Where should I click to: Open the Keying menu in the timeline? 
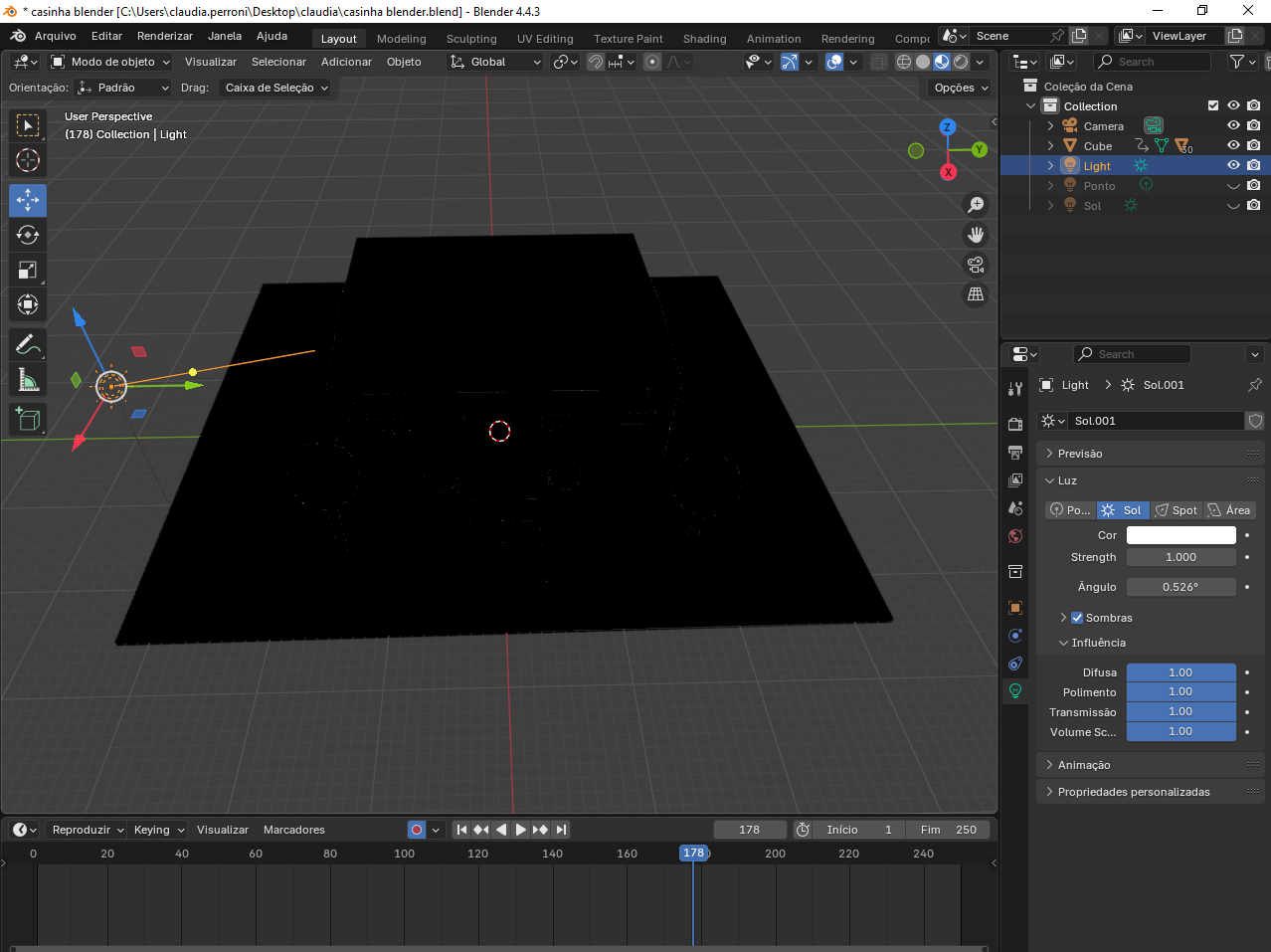click(158, 830)
